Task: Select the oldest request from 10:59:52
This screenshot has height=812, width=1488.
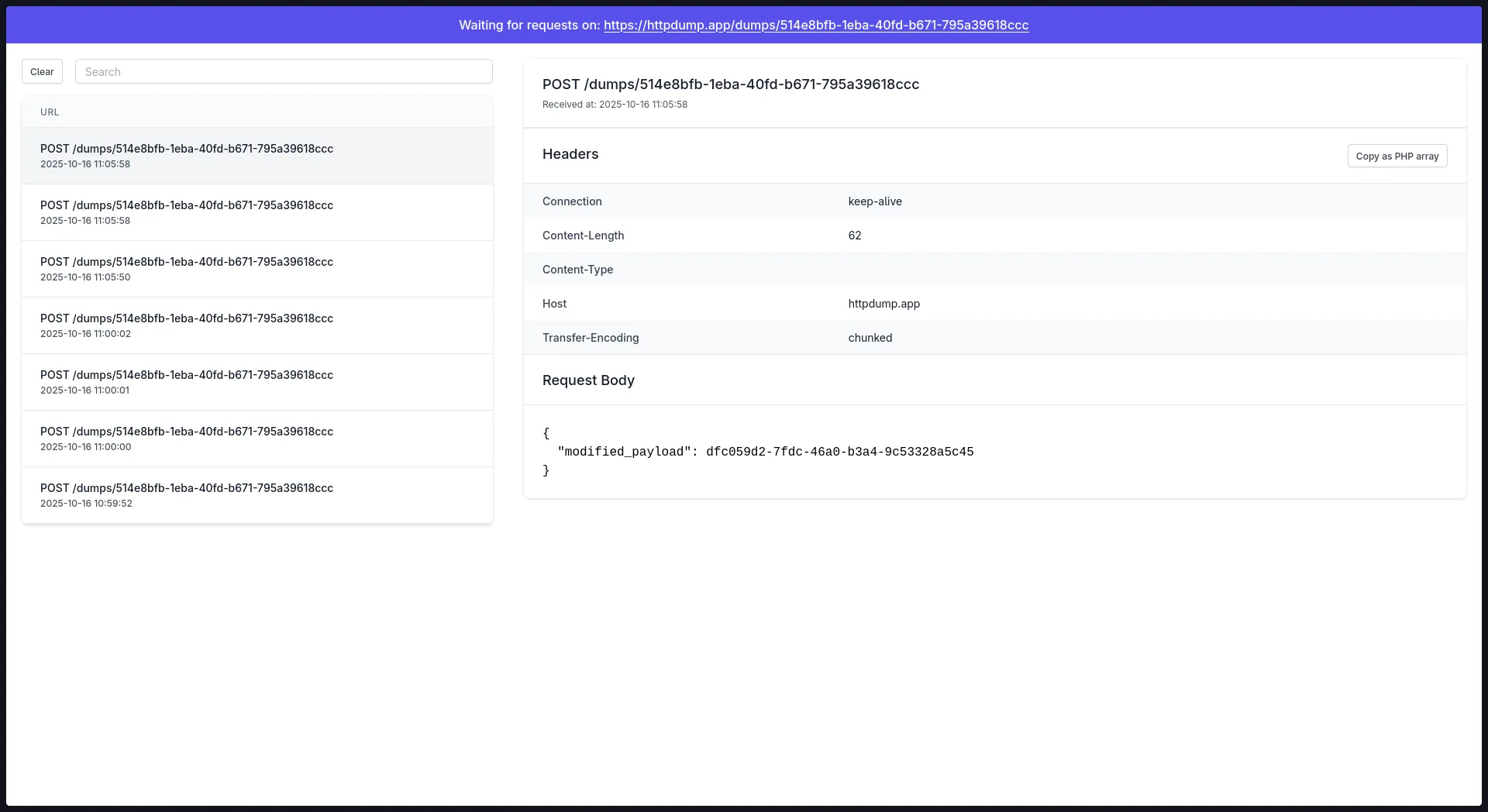Action: pos(257,494)
